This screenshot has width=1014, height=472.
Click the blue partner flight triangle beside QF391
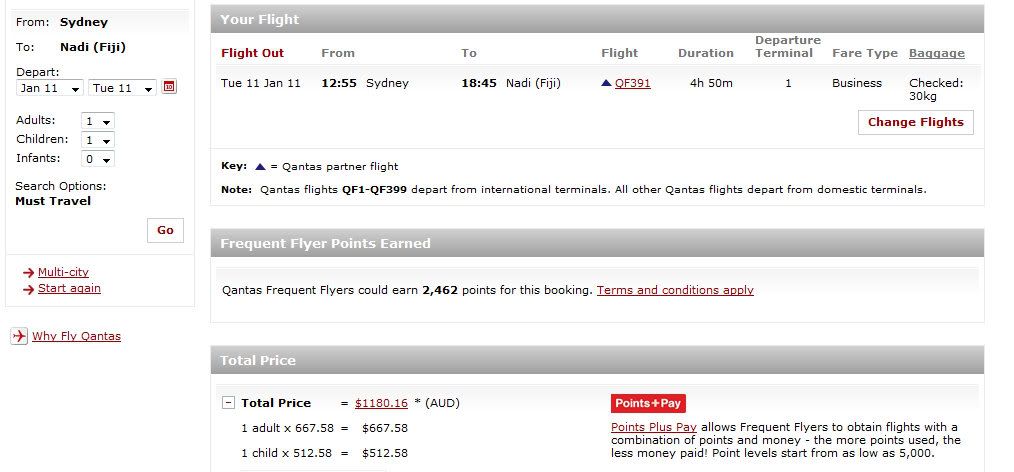[x=606, y=83]
